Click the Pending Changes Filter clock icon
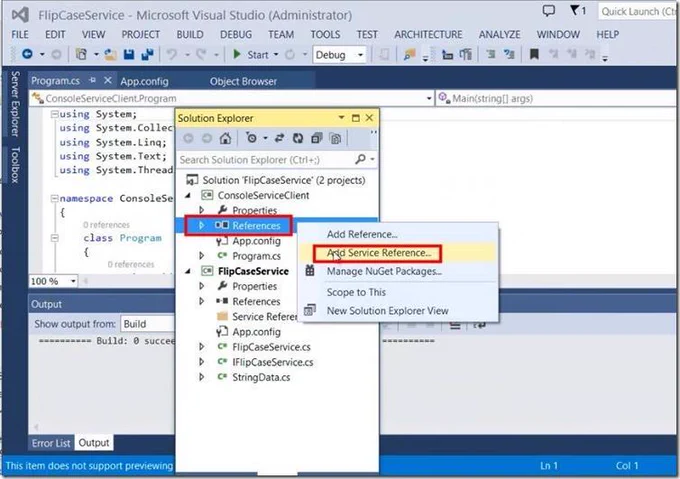Image resolution: width=680 pixels, height=479 pixels. [x=252, y=138]
